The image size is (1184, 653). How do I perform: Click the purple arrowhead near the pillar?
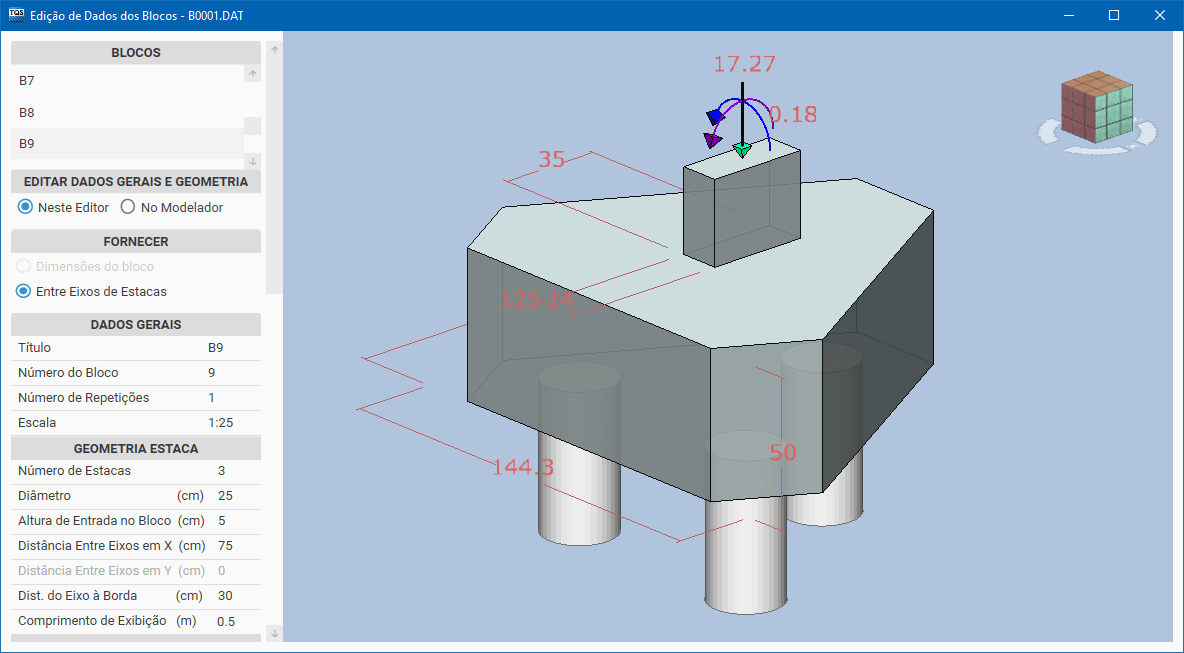pos(713,140)
